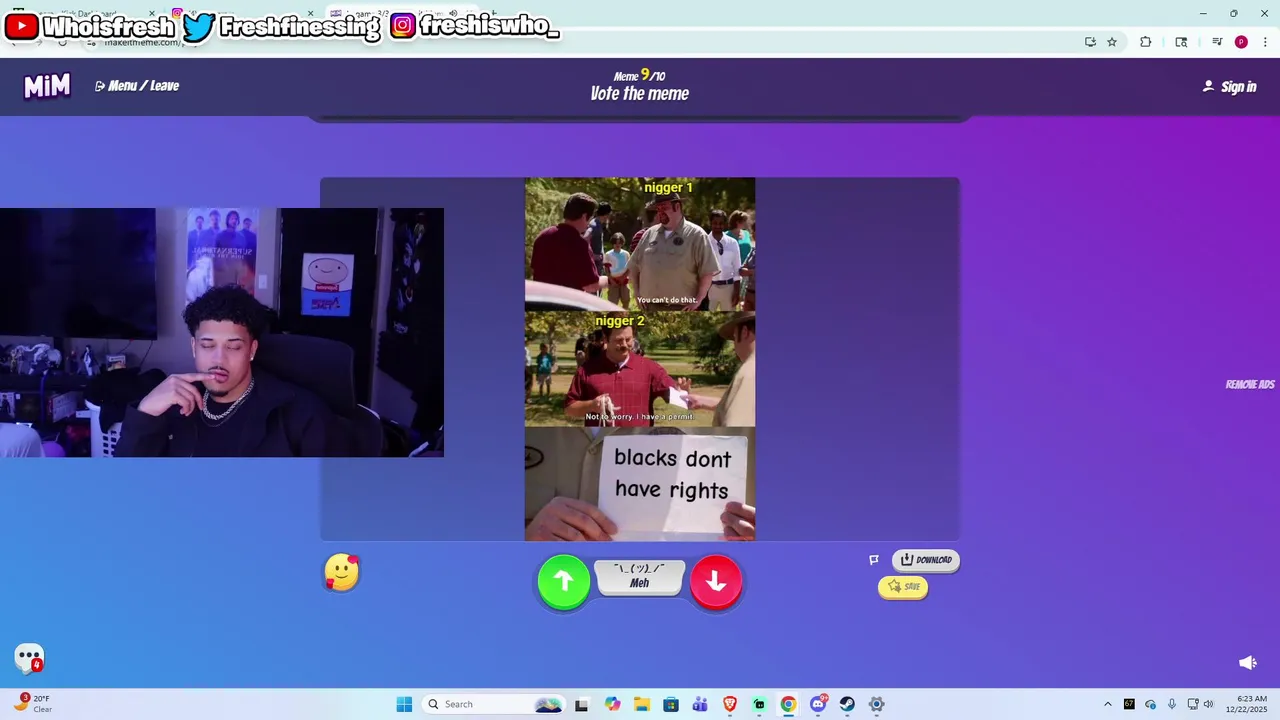The width and height of the screenshot is (1280, 720).
Task: Open the media controls icon
Action: point(1217,42)
